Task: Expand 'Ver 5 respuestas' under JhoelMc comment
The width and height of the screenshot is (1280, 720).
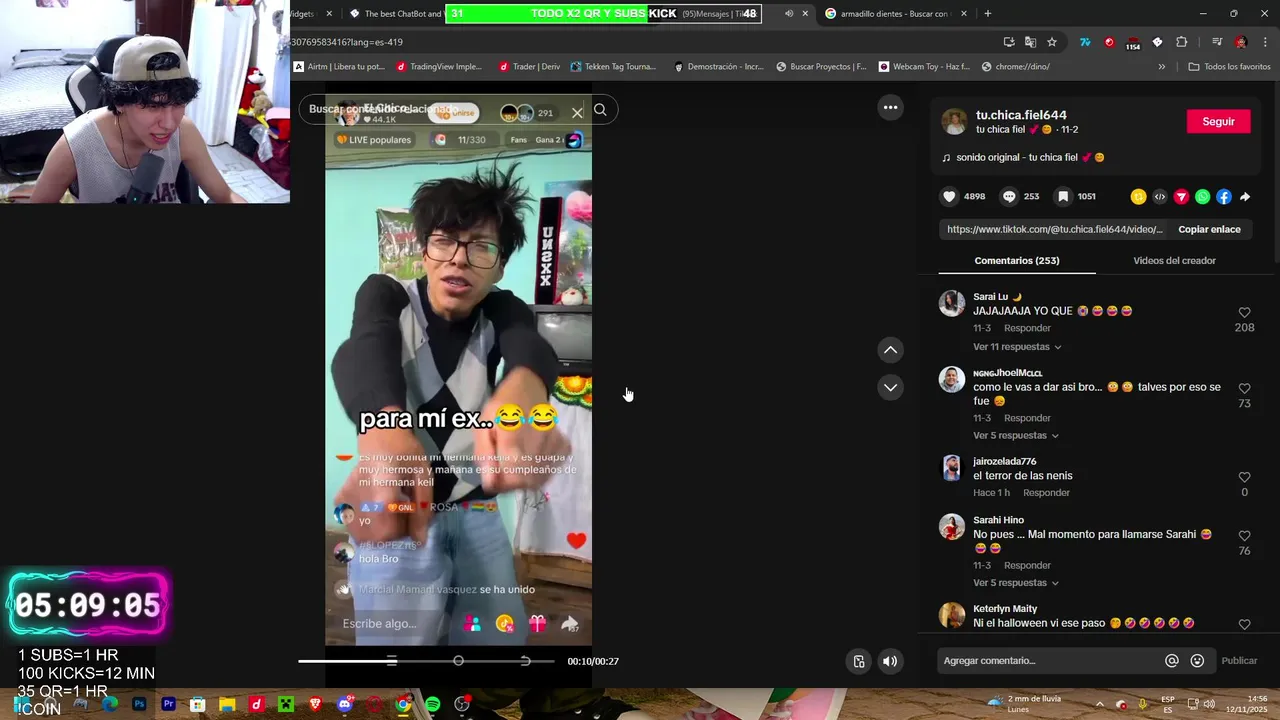Action: [x=1015, y=436]
